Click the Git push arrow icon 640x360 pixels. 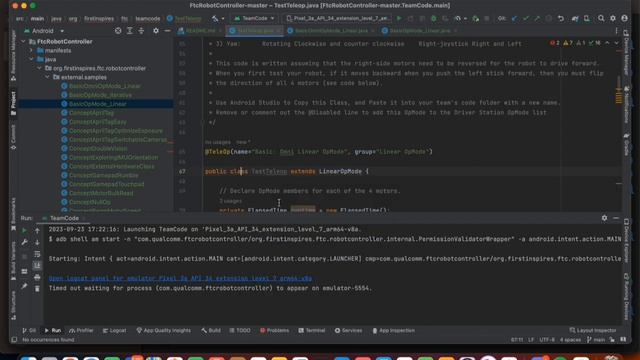point(537,18)
